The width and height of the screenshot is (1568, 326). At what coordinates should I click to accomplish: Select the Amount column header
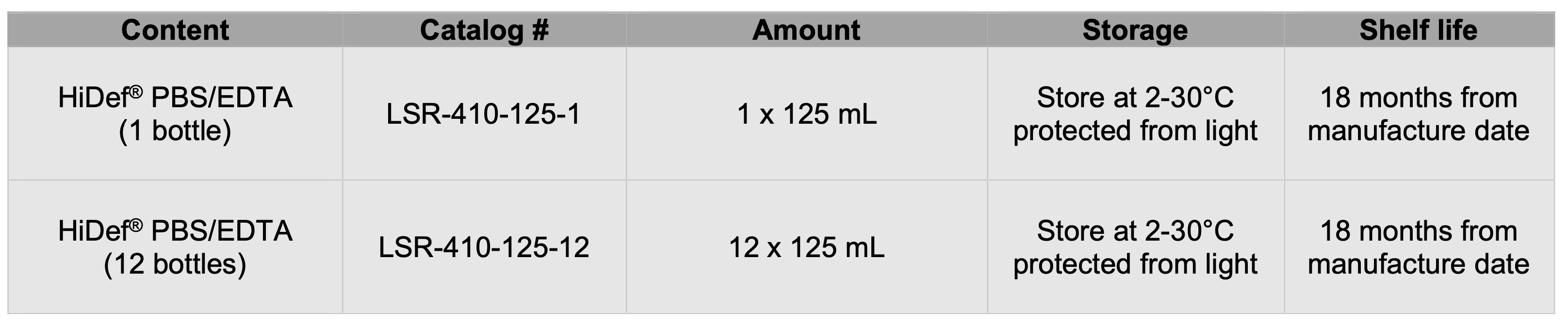tap(806, 30)
